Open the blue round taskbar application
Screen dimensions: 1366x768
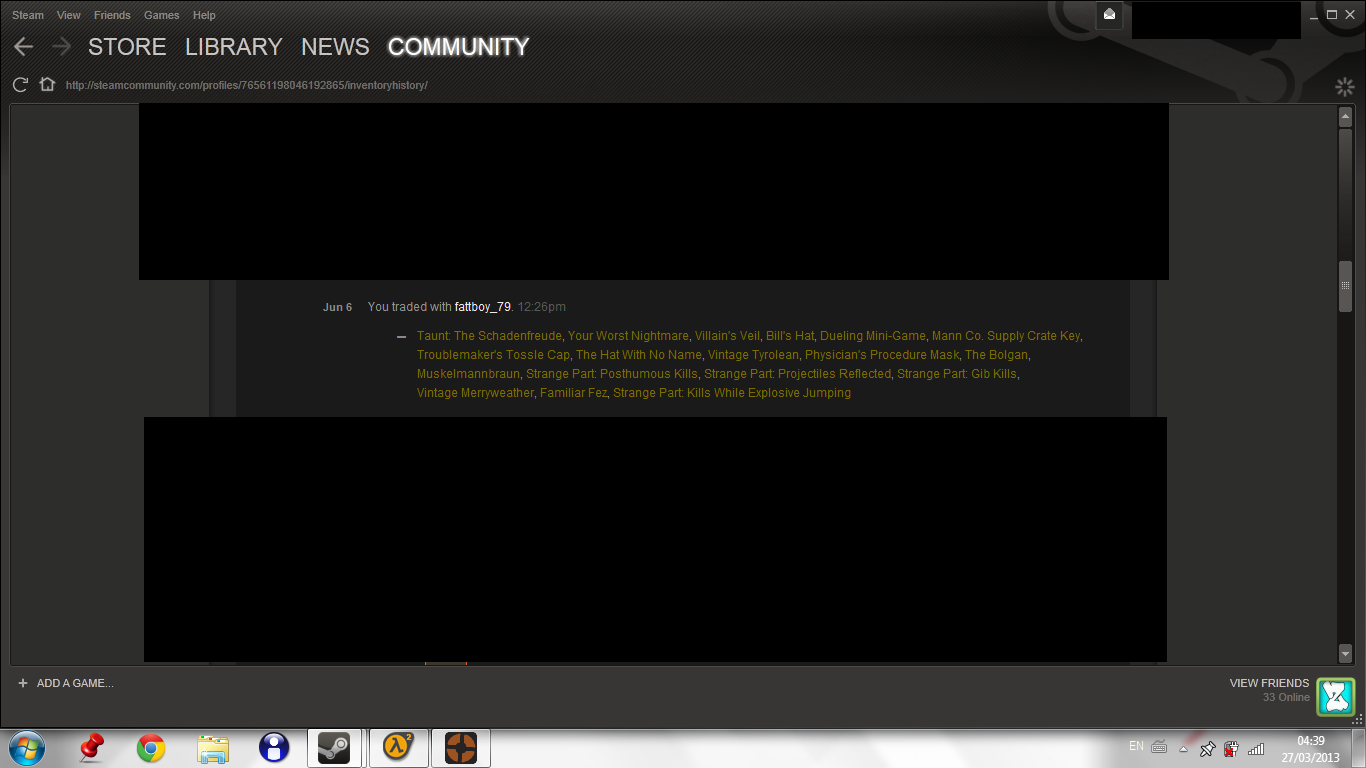point(273,748)
